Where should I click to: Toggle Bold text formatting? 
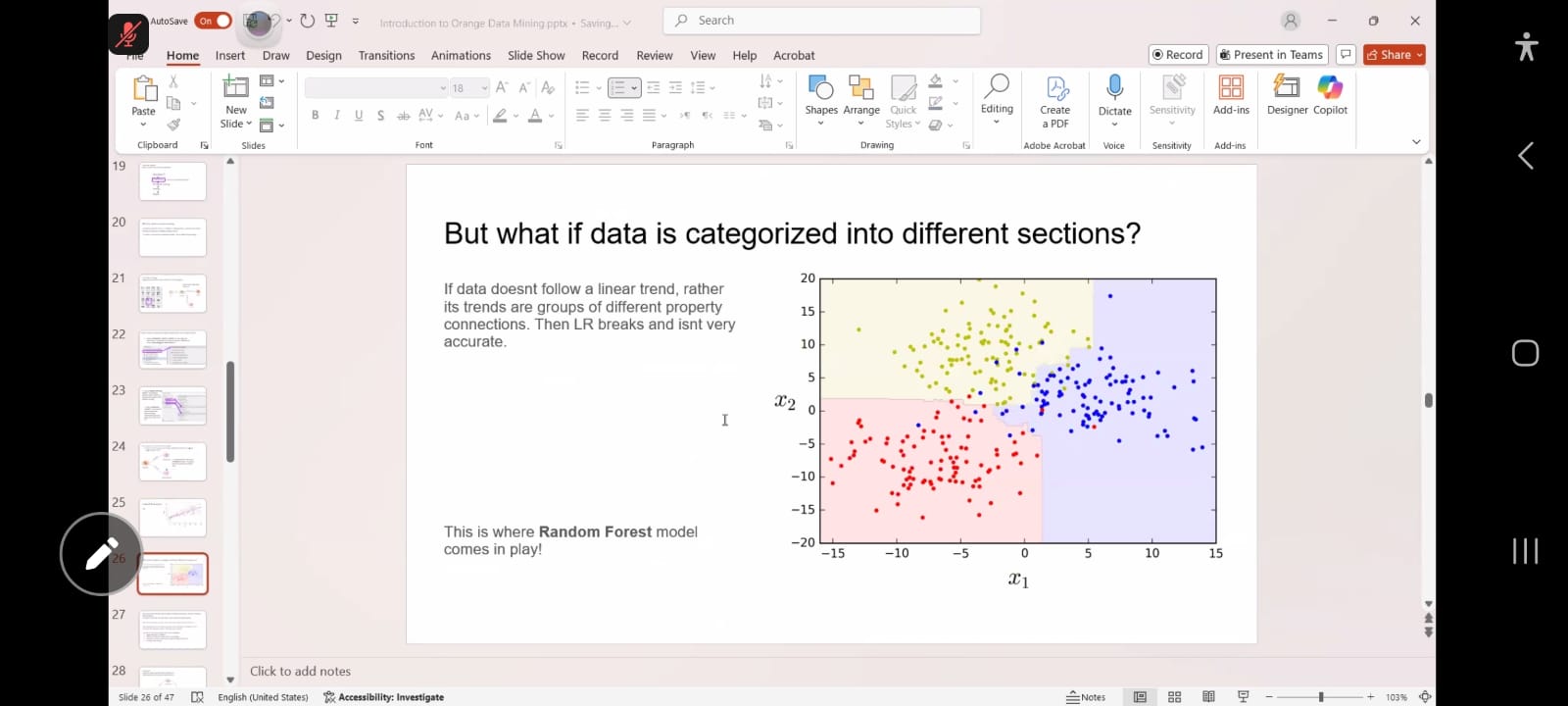[315, 116]
